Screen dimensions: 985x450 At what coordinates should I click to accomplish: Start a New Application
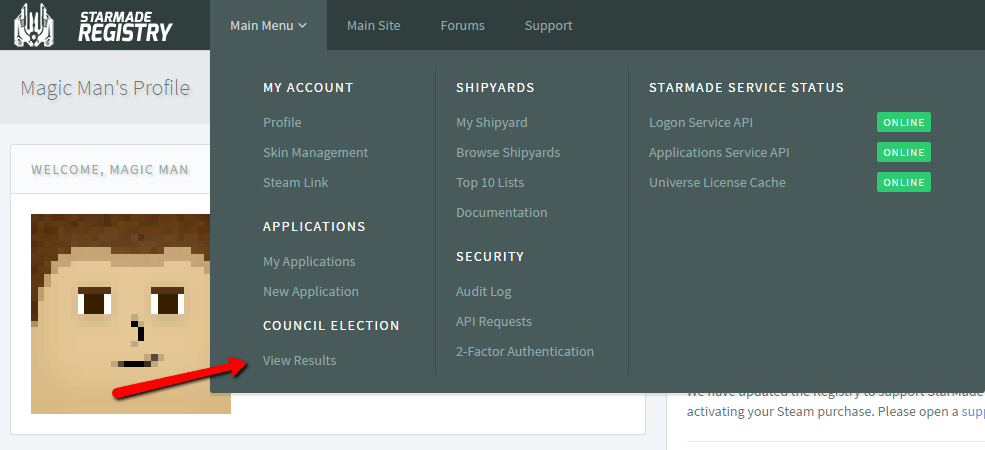(310, 291)
